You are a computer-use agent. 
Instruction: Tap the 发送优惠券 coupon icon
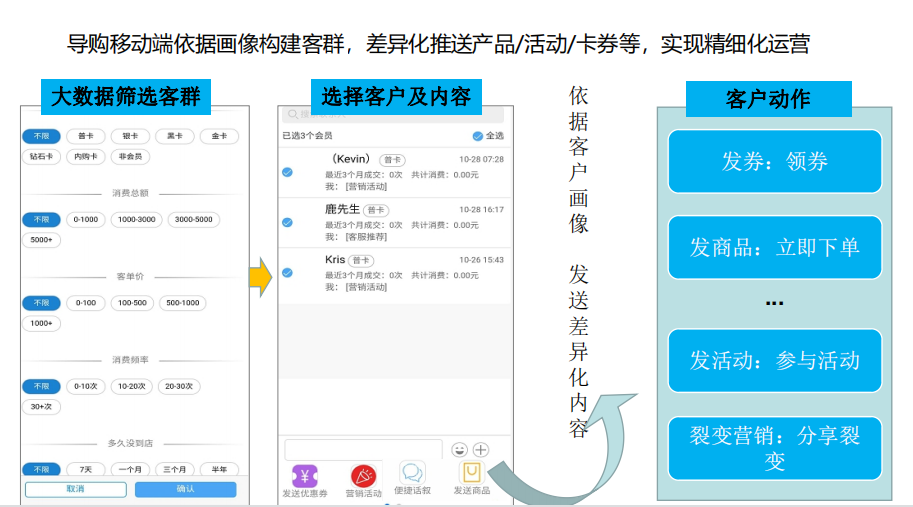pos(304,475)
